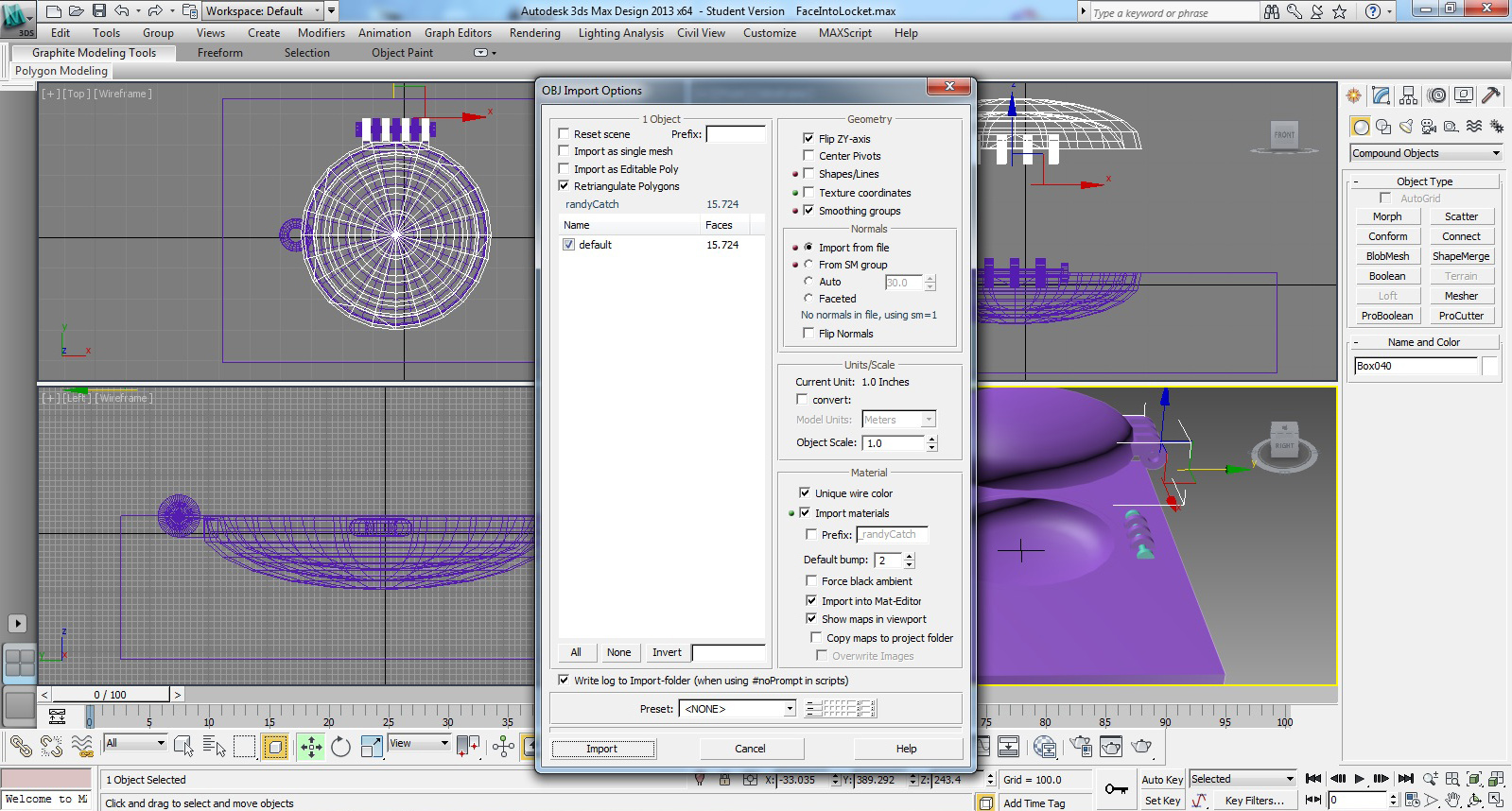The height and width of the screenshot is (811, 1512).
Task: Open the selection filter All dropdown
Action: 135,743
